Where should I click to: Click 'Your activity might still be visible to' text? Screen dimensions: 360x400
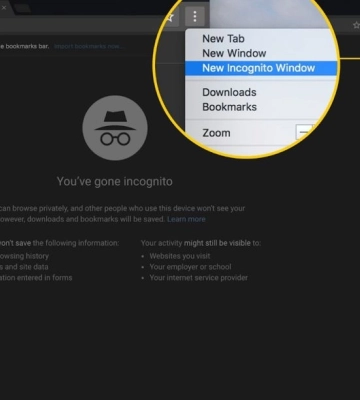coord(201,243)
